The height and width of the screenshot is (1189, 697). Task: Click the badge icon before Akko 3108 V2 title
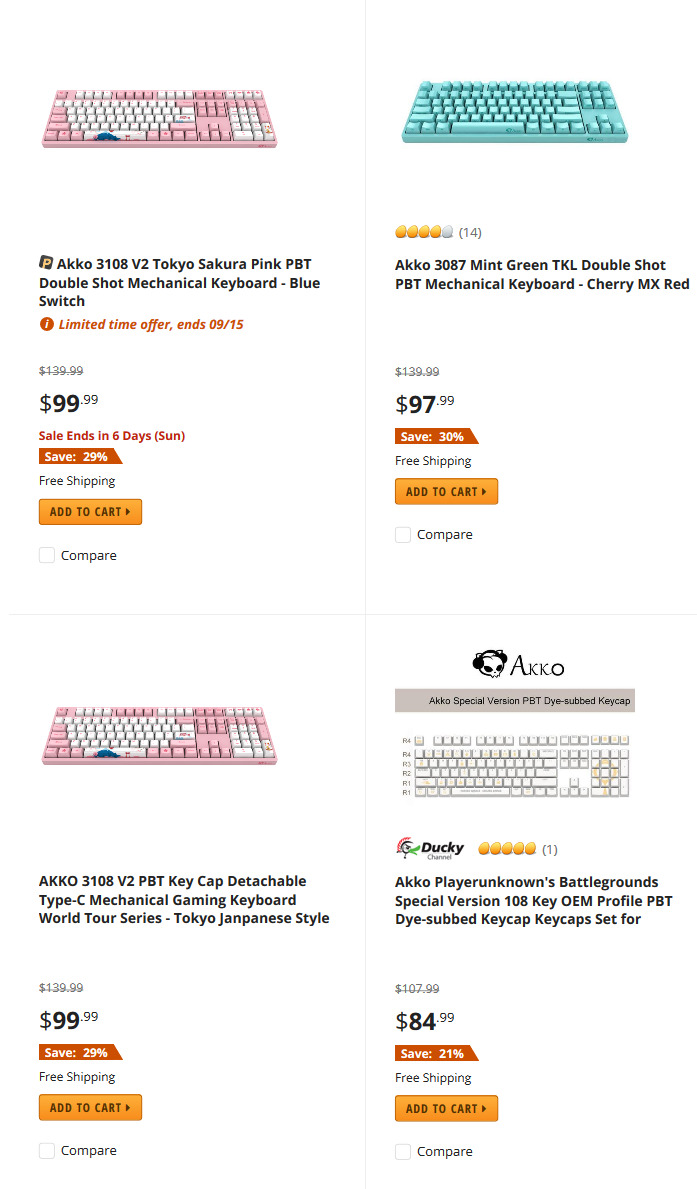pyautogui.click(x=46, y=262)
